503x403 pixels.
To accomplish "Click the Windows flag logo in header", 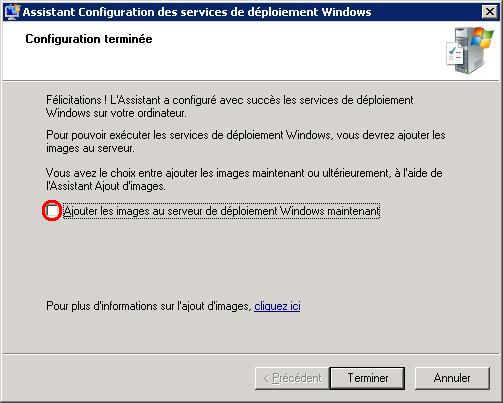I will [482, 38].
